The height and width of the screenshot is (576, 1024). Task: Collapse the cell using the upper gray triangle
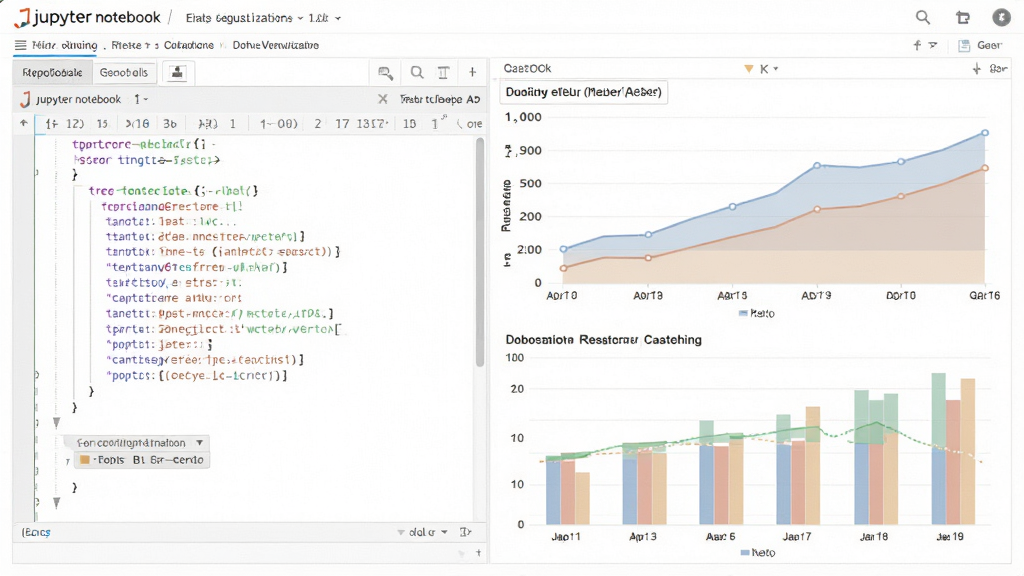pyautogui.click(x=57, y=423)
